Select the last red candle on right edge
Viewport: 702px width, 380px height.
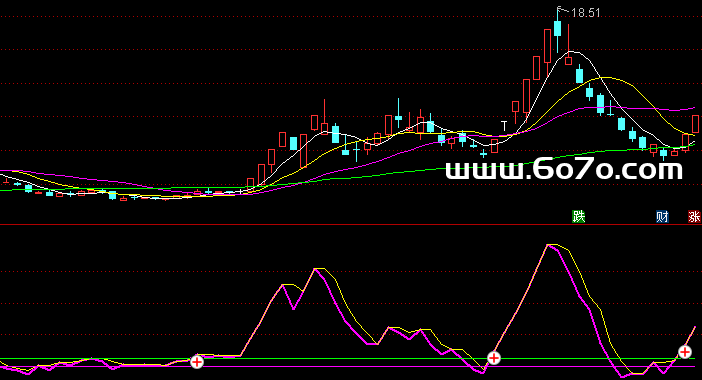(695, 124)
